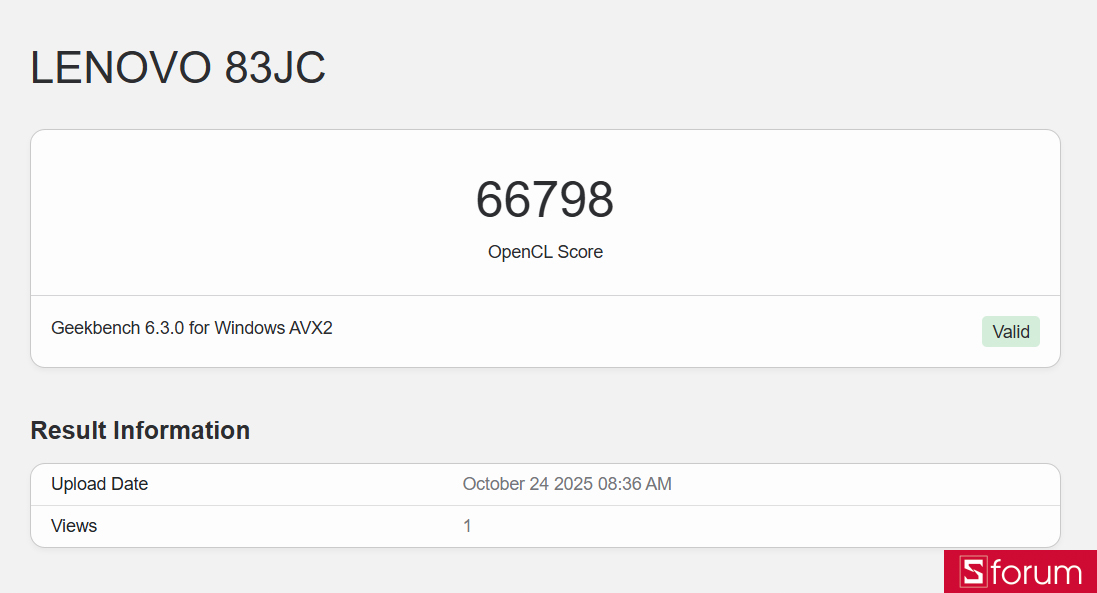The width and height of the screenshot is (1097, 593).
Task: Click the green Valid badge
Action: [x=1010, y=332]
